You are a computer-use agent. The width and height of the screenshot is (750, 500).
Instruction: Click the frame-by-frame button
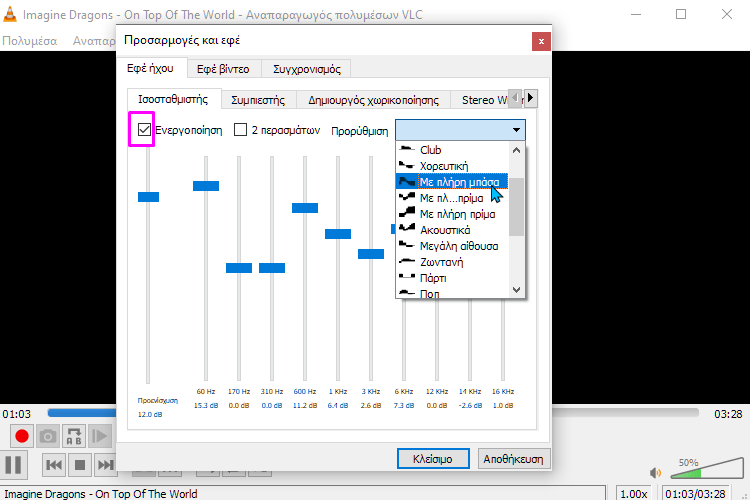pos(99,436)
